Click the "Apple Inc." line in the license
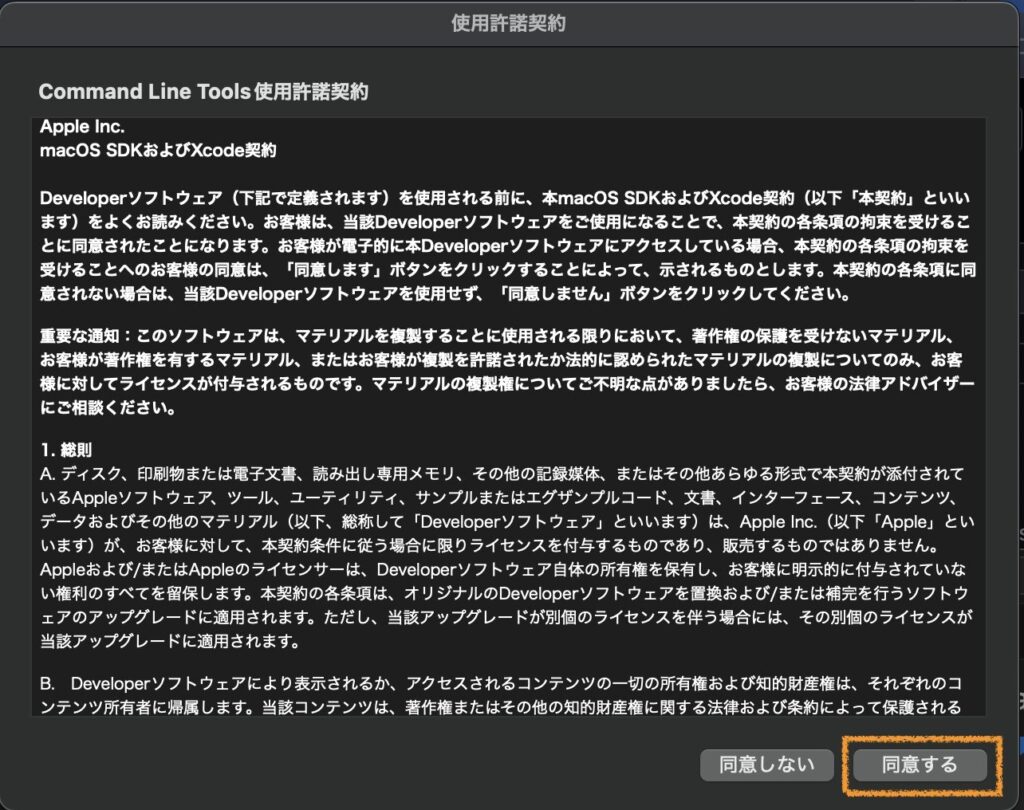Screen dimensions: 1024x810 [82, 127]
